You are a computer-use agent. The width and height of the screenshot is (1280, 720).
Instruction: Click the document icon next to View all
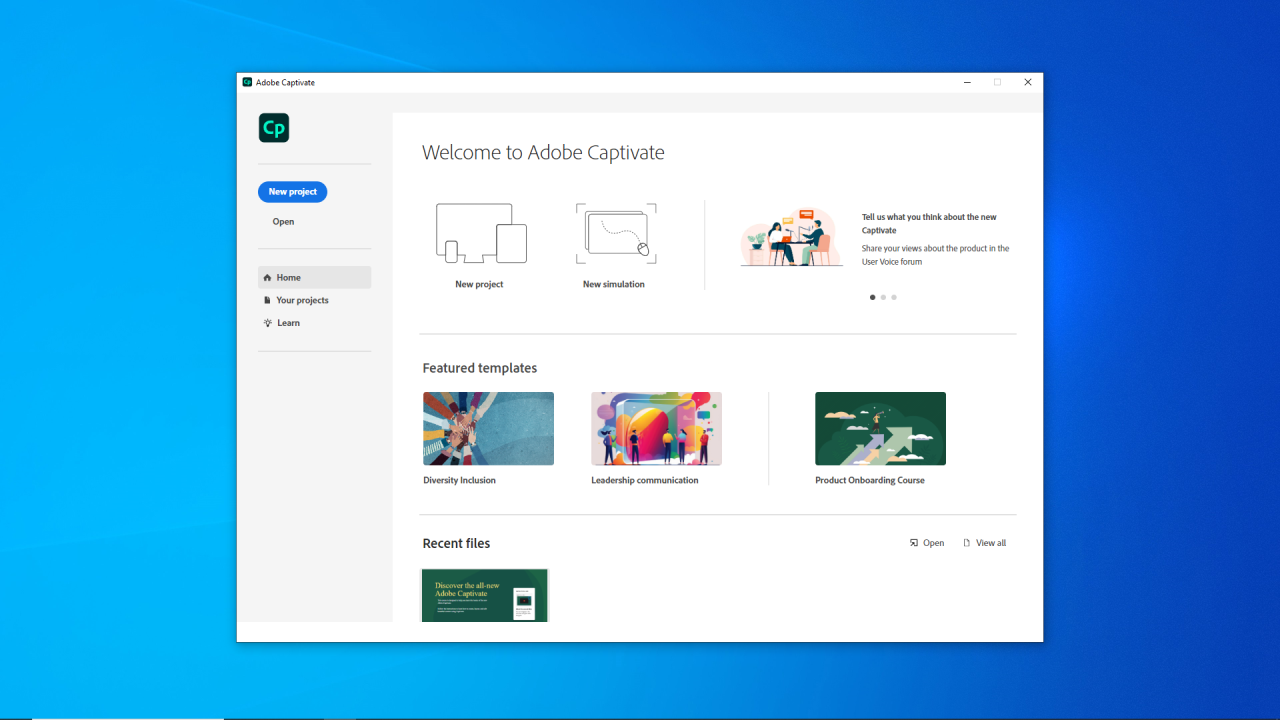click(x=967, y=543)
